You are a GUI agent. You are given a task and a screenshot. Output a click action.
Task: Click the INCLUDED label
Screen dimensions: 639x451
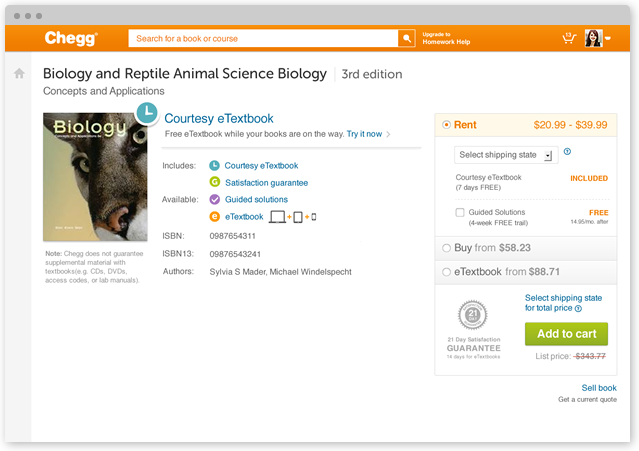coord(589,178)
